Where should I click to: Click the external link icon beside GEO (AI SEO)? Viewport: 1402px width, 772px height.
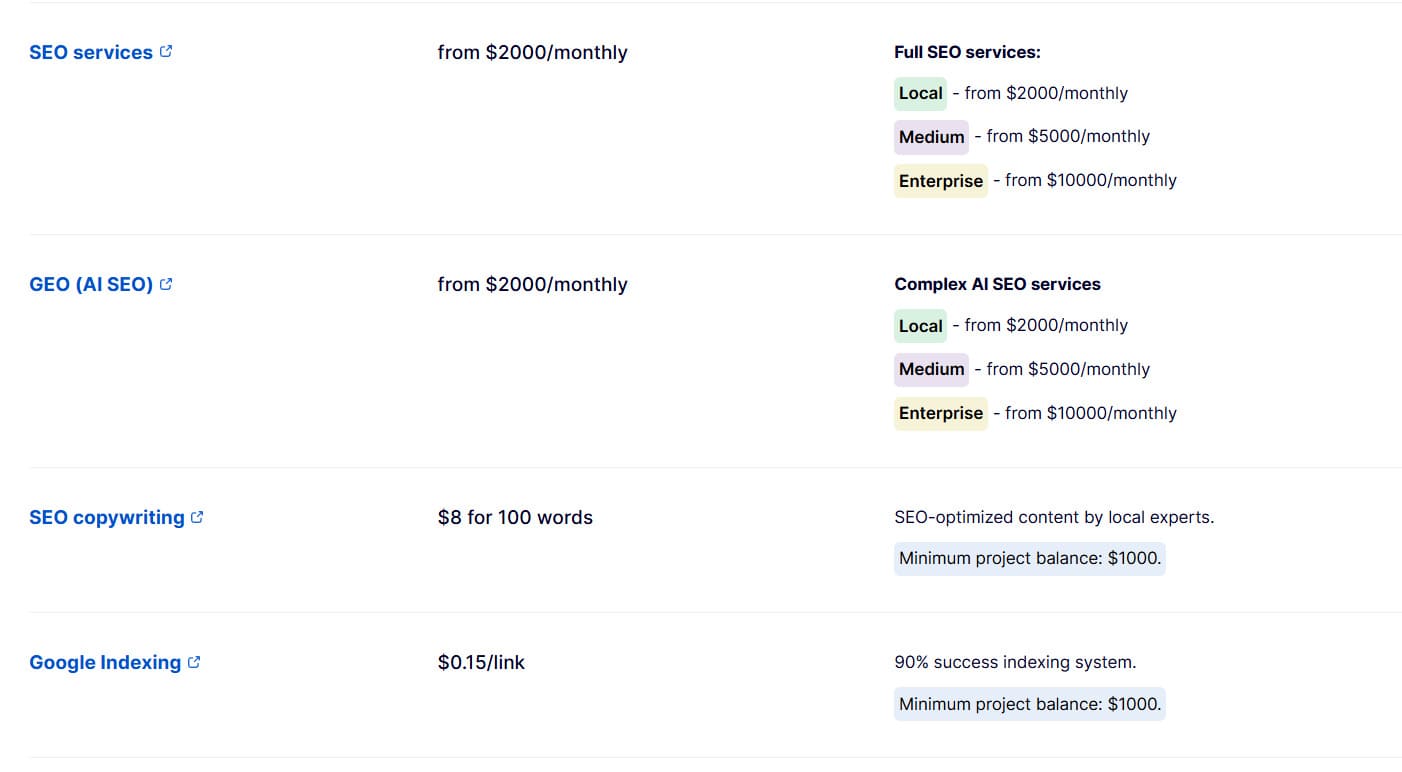166,283
